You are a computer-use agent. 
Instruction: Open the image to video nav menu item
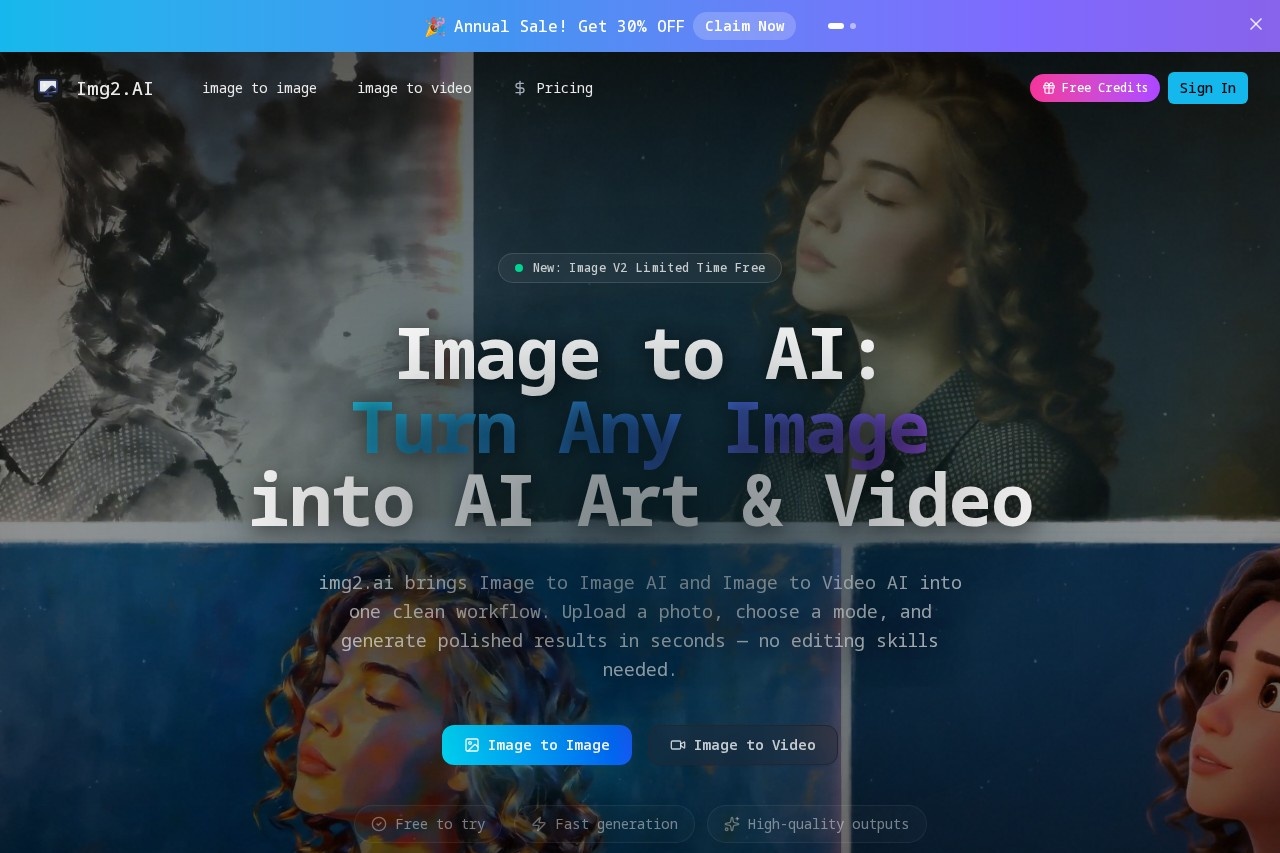[414, 88]
